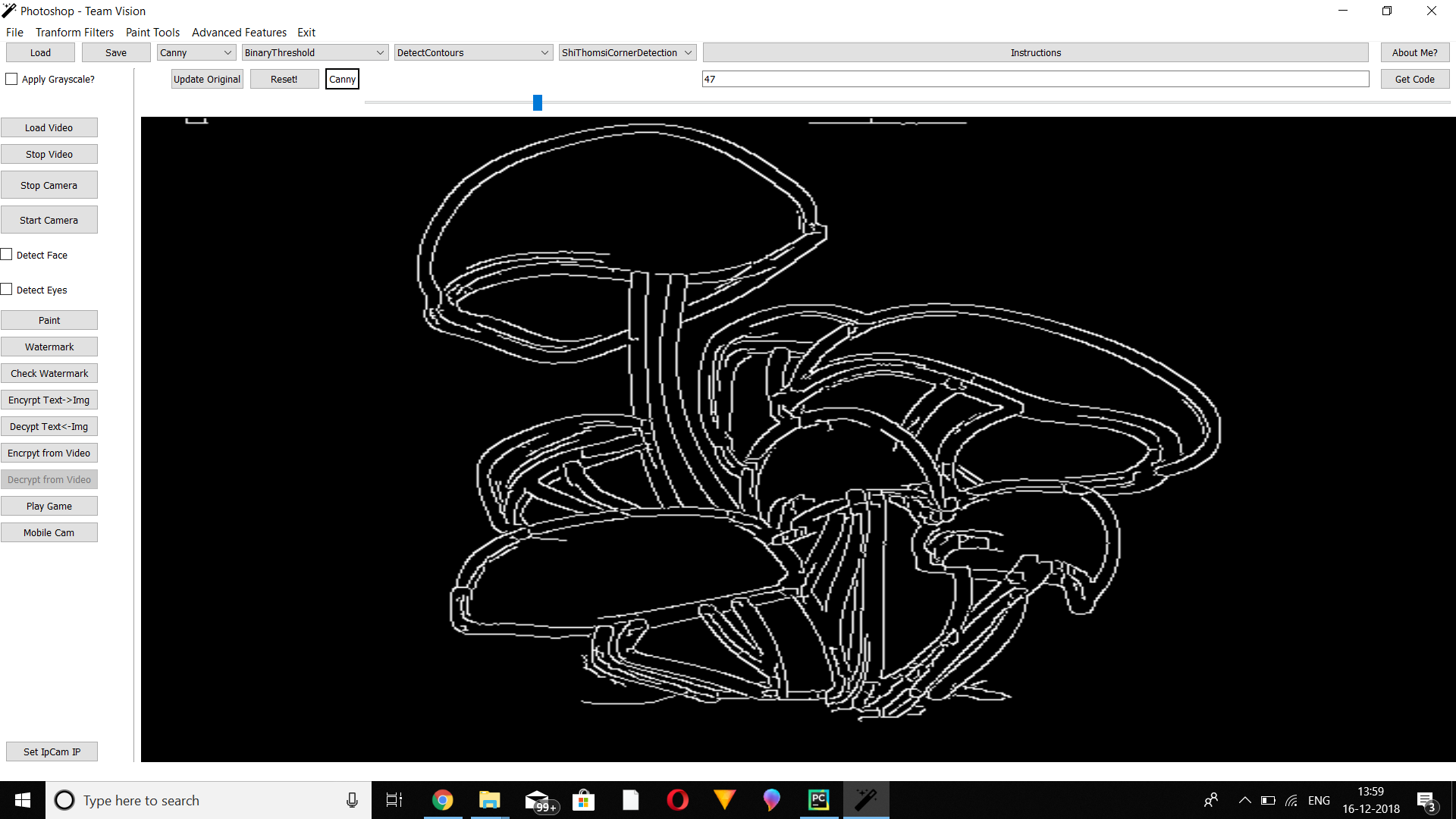The image size is (1456, 819).
Task: Open the Advanced Features menu
Action: pyautogui.click(x=239, y=32)
